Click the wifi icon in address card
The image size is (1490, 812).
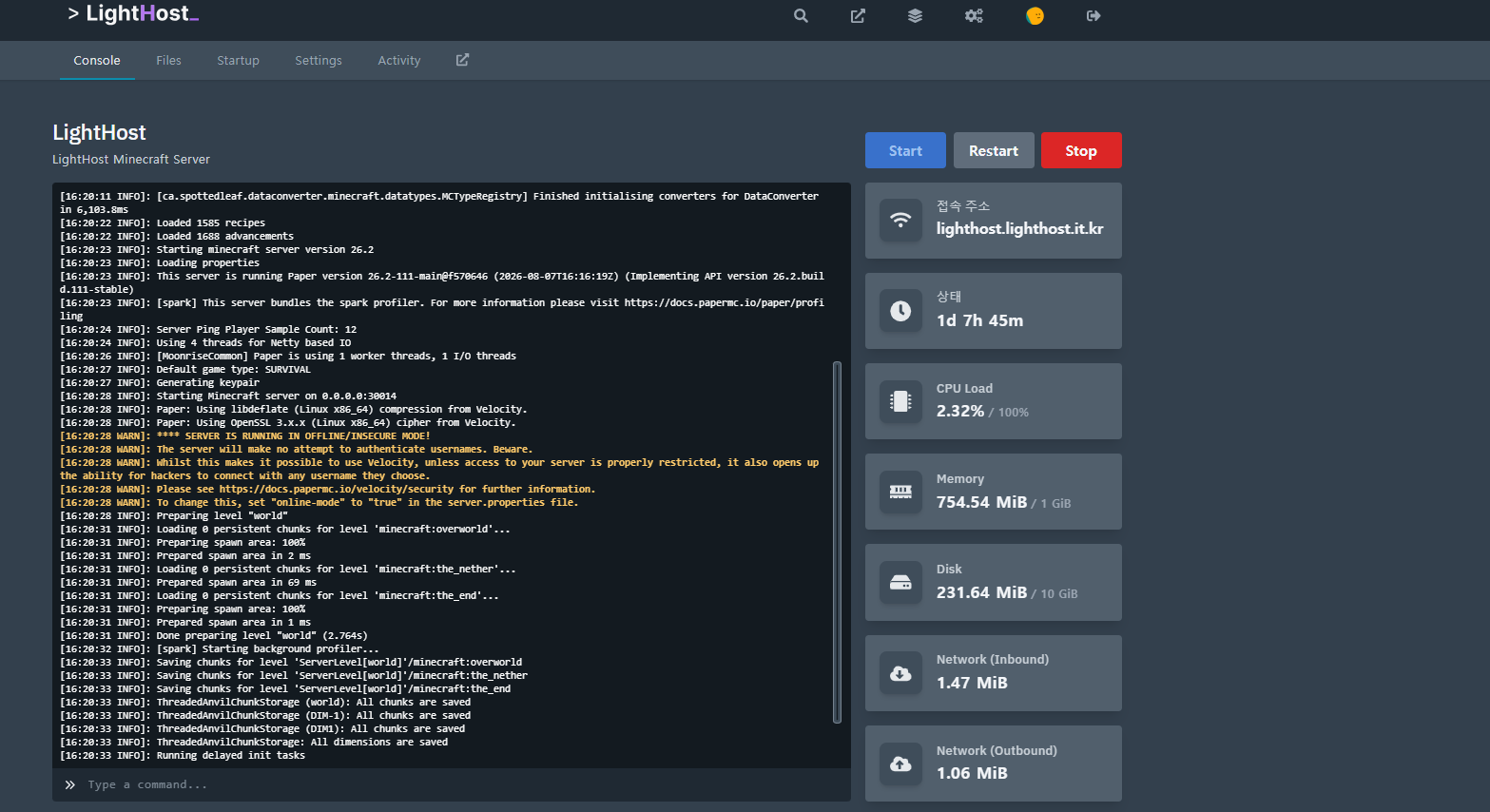pyautogui.click(x=900, y=221)
